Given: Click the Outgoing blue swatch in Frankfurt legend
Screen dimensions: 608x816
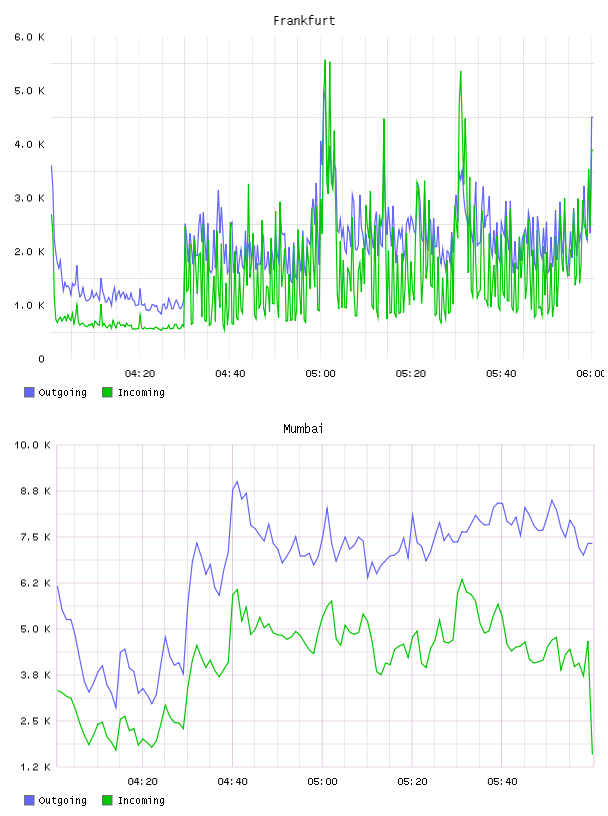Looking at the screenshot, I should coord(29,392).
